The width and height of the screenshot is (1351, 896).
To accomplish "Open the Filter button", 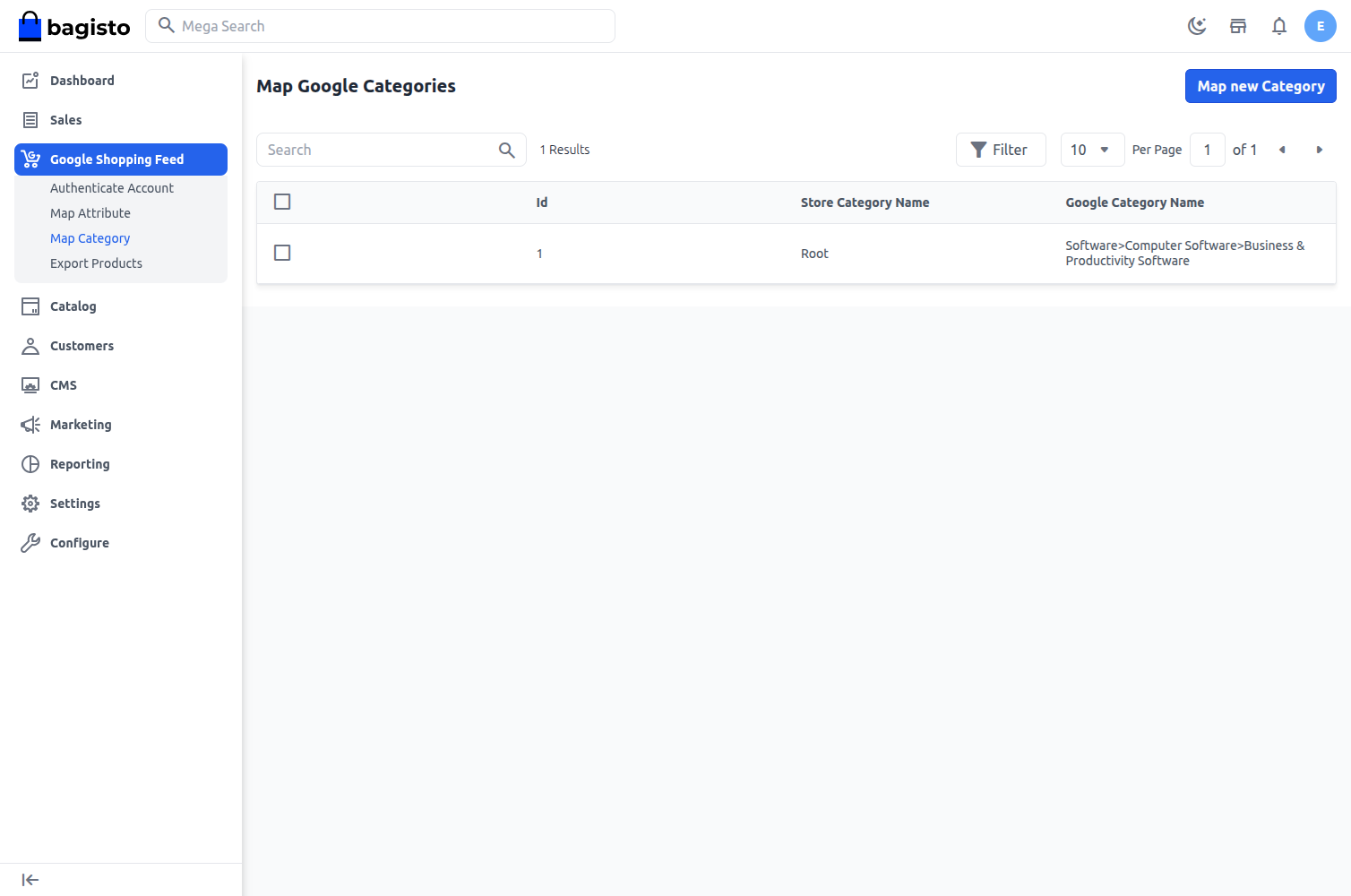I will pos(1001,150).
